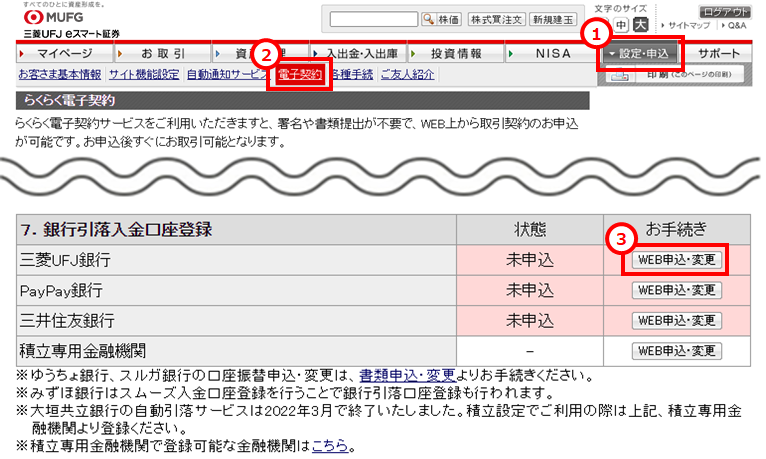Screen dimensions: 766x459
Task: Click the 三菱UFJ銀行 row label
Action: click(65, 260)
